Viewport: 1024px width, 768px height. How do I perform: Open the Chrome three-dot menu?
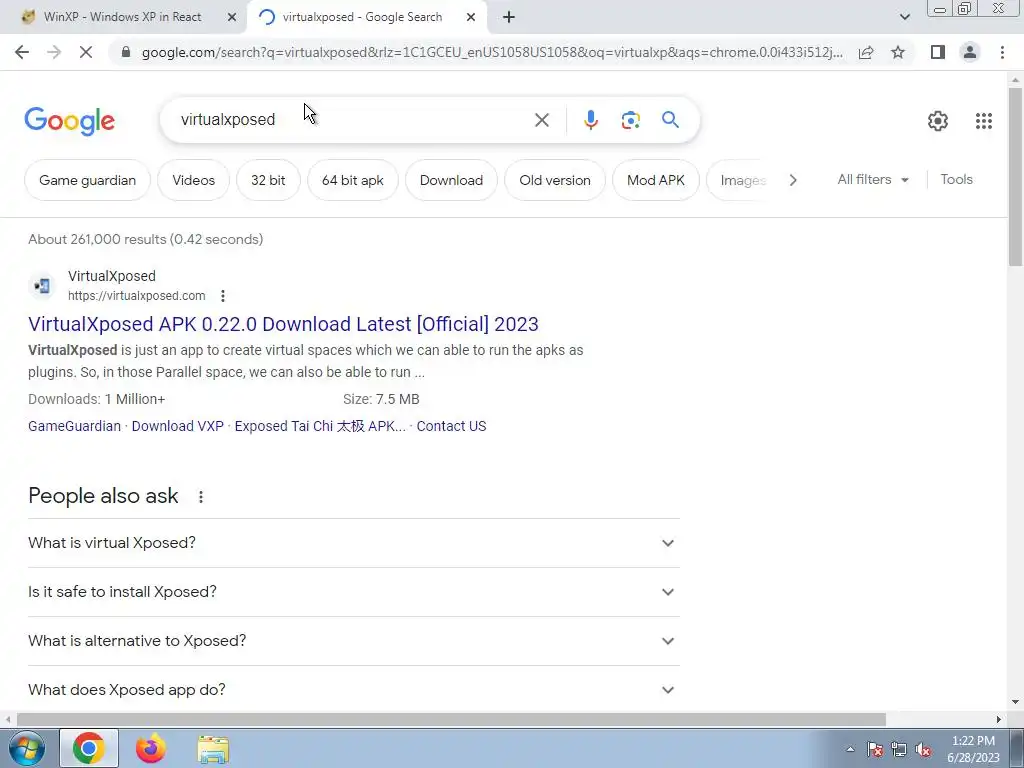coord(1002,52)
